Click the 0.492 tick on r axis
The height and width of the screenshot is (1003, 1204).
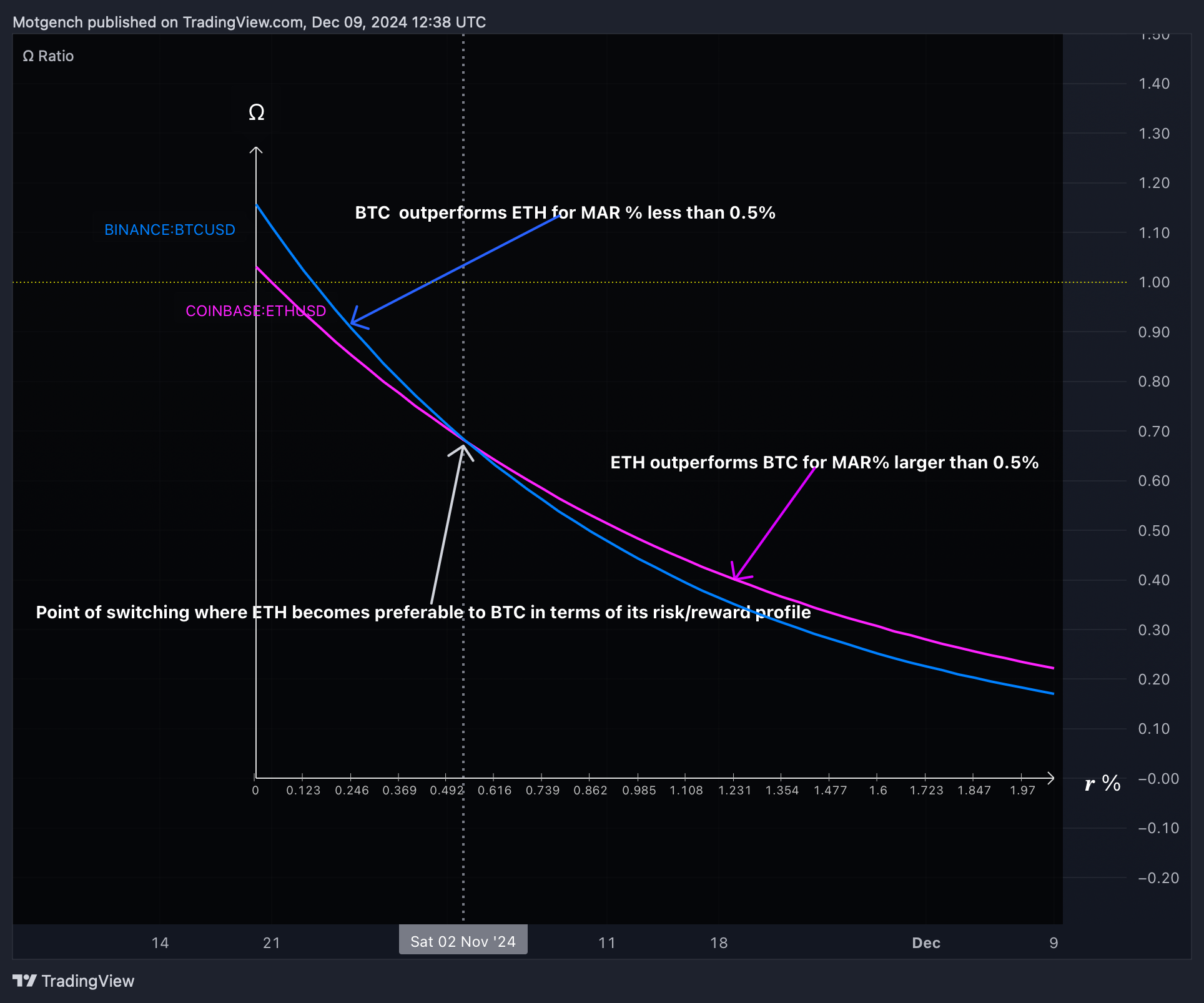click(447, 791)
